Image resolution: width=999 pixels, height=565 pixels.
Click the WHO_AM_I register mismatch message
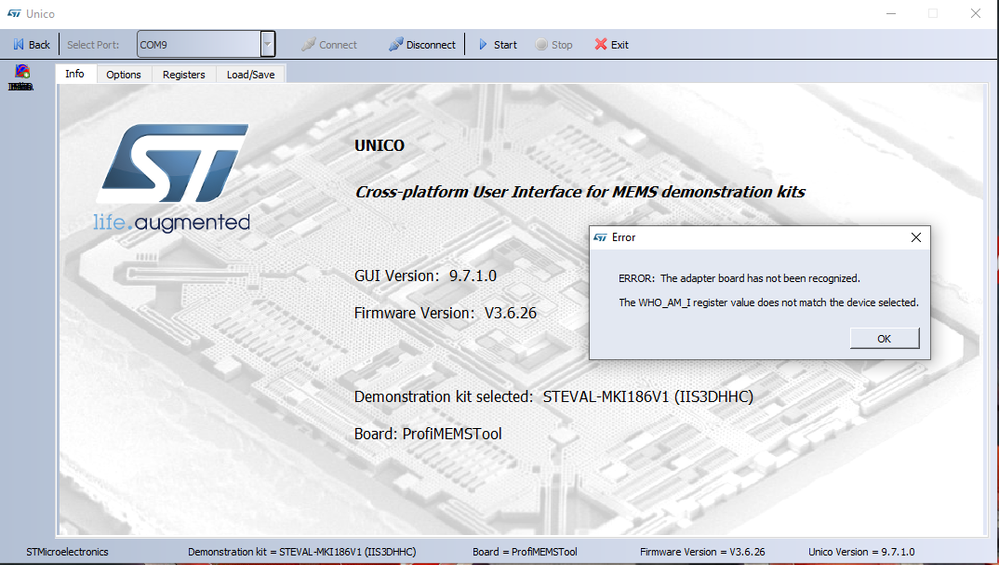click(x=768, y=303)
